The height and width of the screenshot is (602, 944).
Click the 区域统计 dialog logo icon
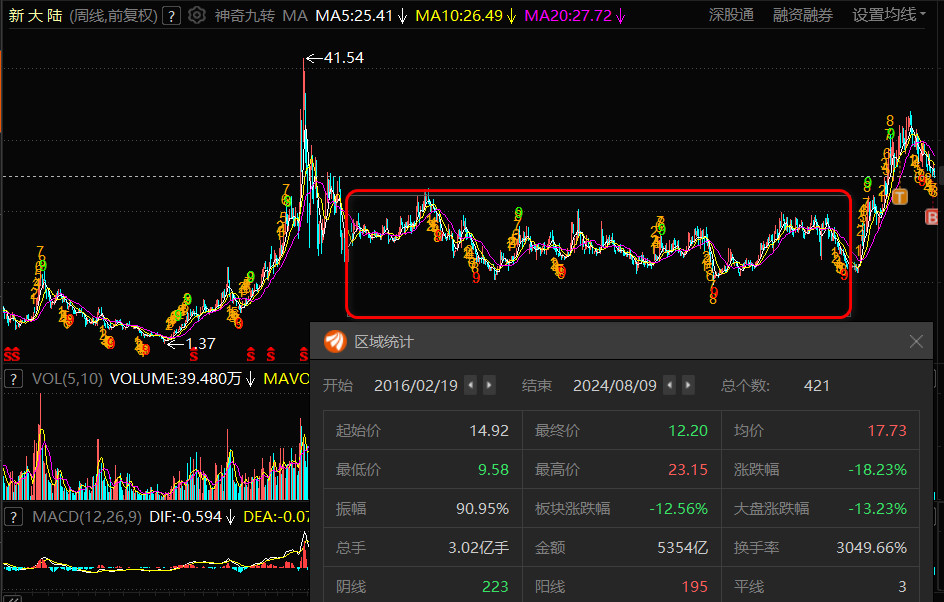pos(335,341)
